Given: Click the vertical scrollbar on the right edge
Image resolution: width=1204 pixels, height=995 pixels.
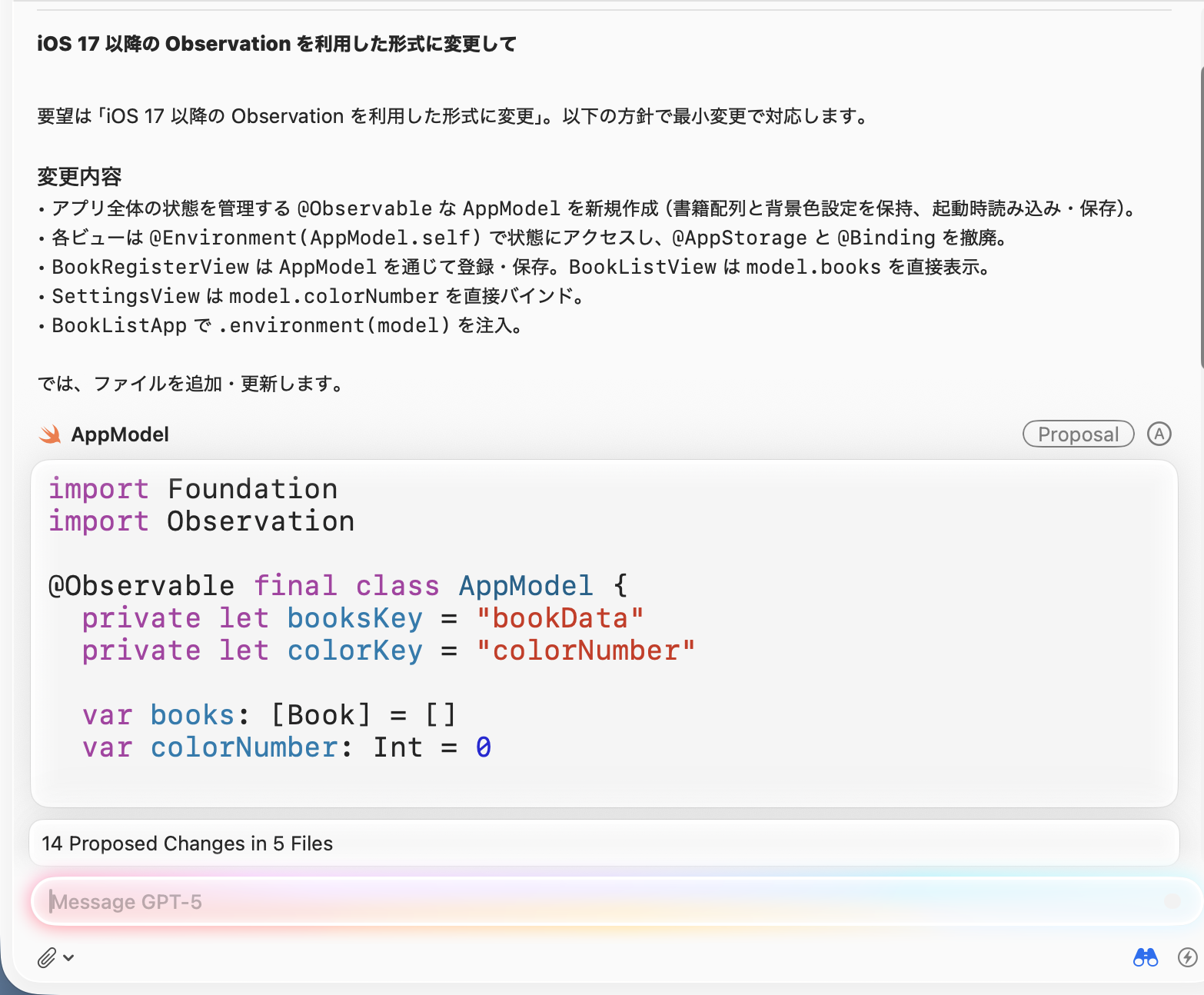Looking at the screenshot, I should pyautogui.click(x=1200, y=215).
